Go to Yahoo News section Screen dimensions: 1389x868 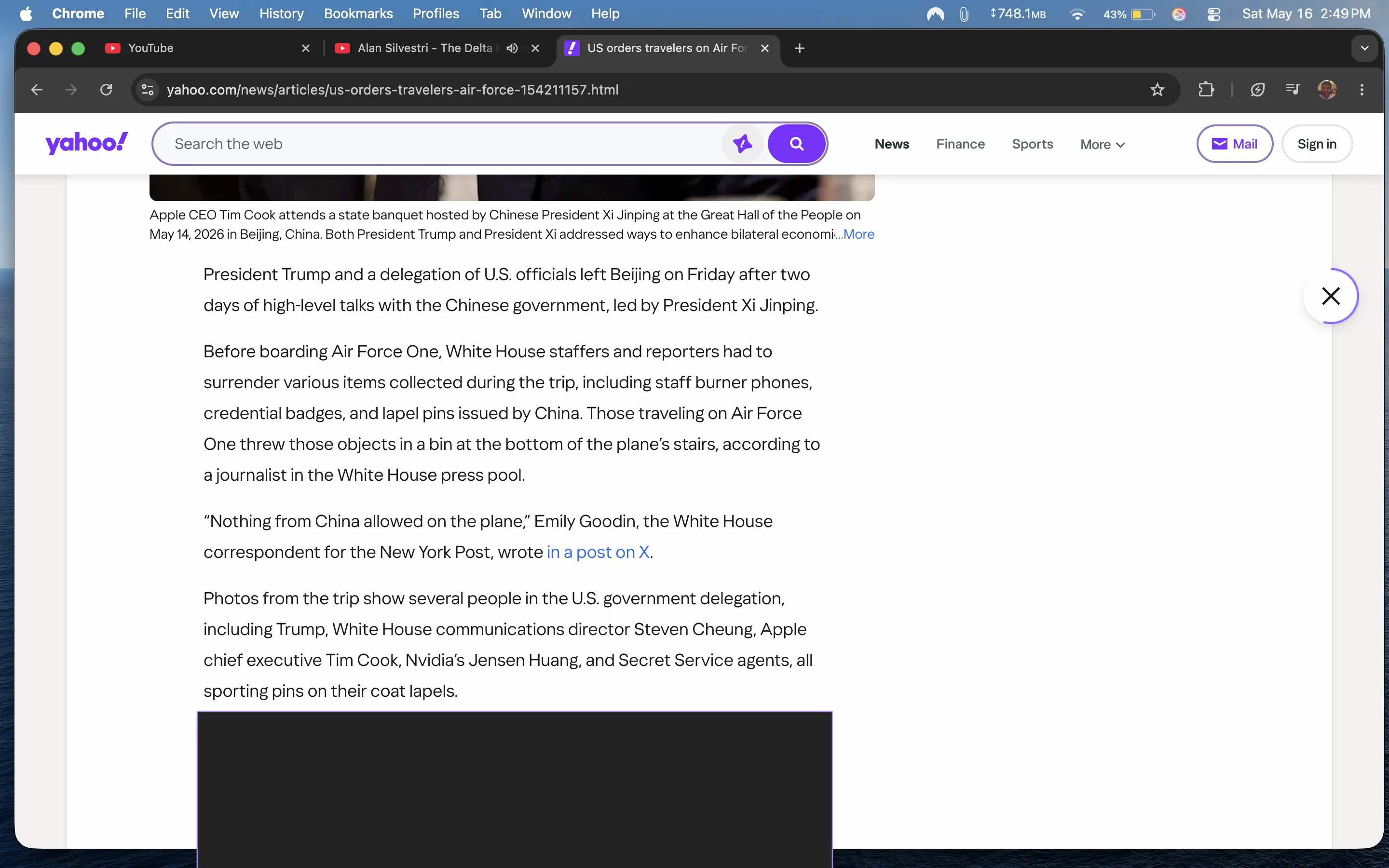[891, 144]
